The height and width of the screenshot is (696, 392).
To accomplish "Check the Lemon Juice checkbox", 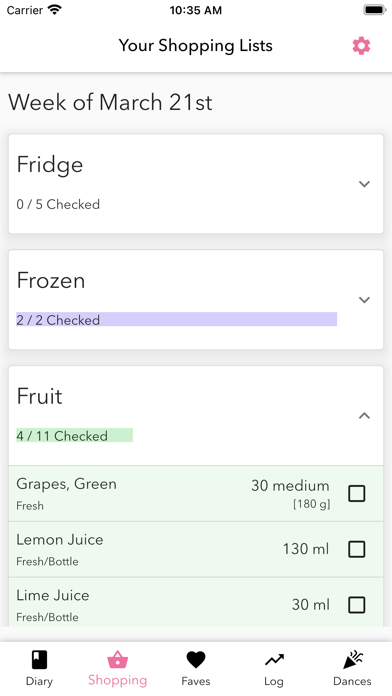I will [357, 550].
